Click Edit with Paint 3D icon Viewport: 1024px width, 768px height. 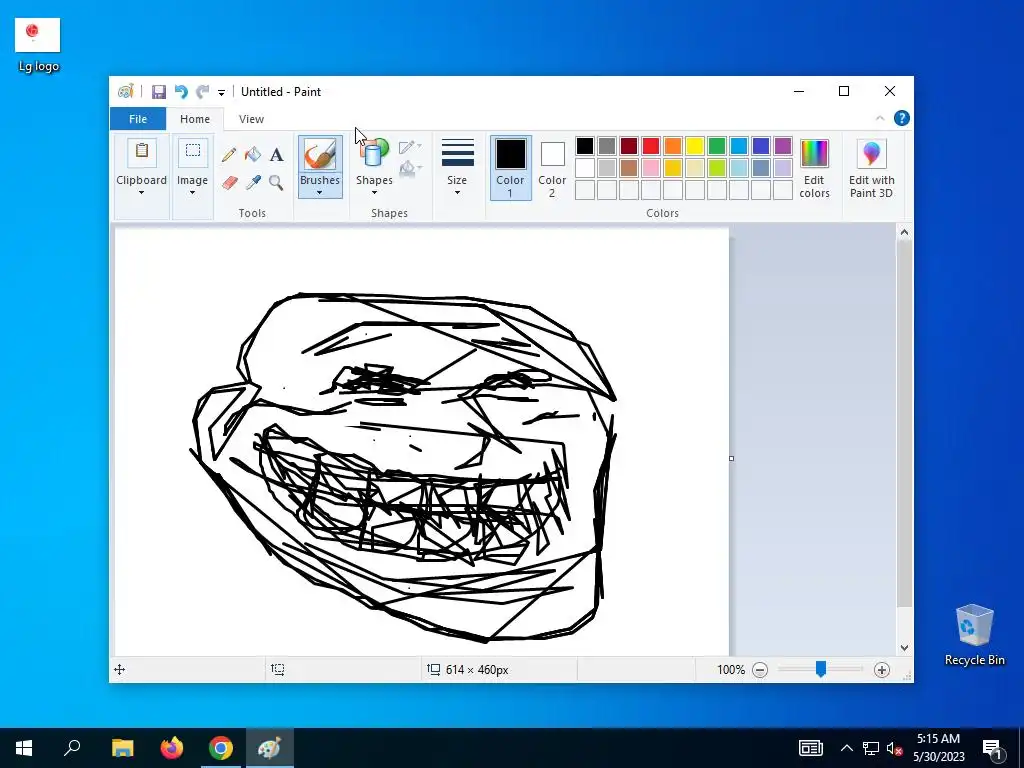coord(872,153)
